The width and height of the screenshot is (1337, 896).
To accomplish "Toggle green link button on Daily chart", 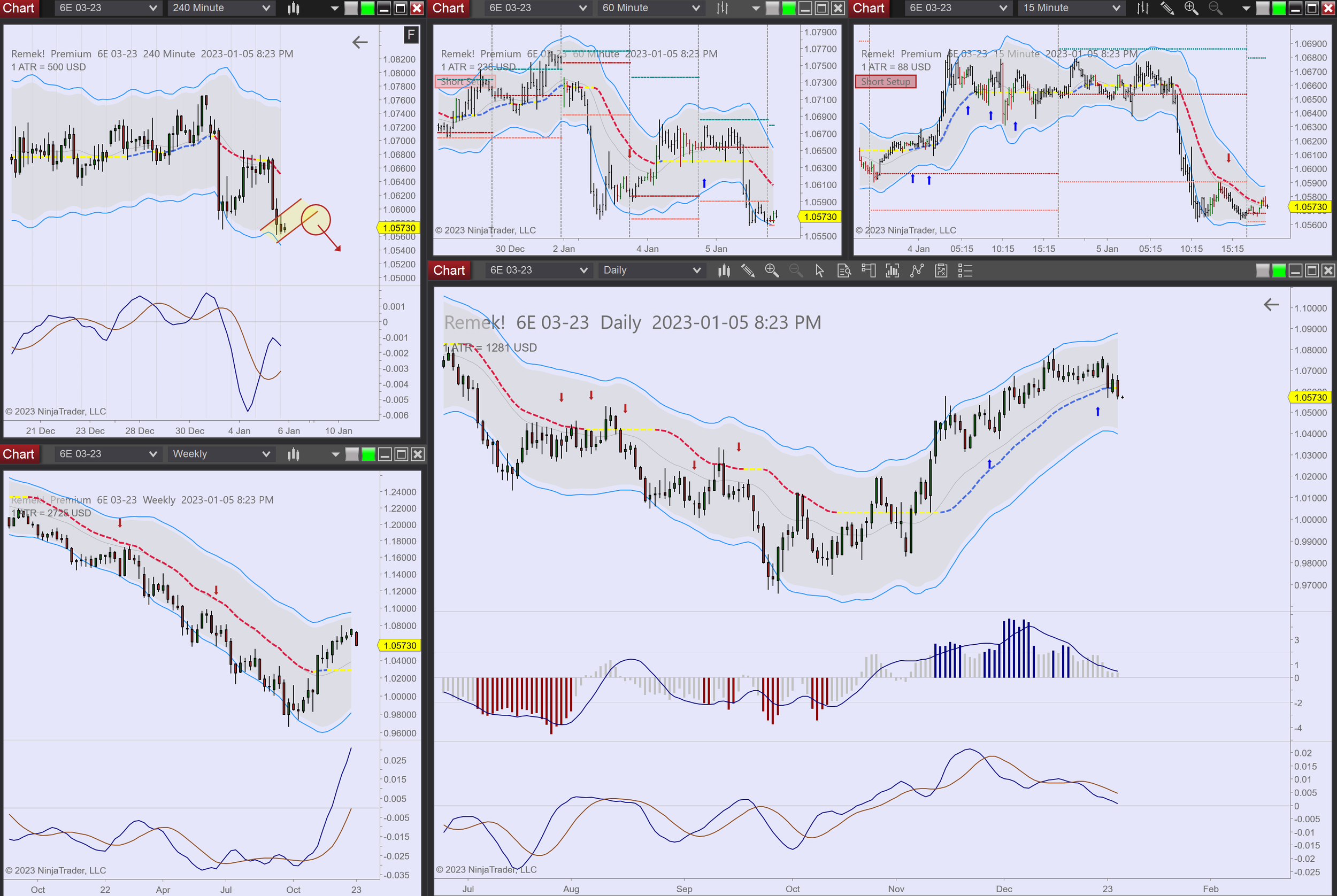I will pos(1279,271).
